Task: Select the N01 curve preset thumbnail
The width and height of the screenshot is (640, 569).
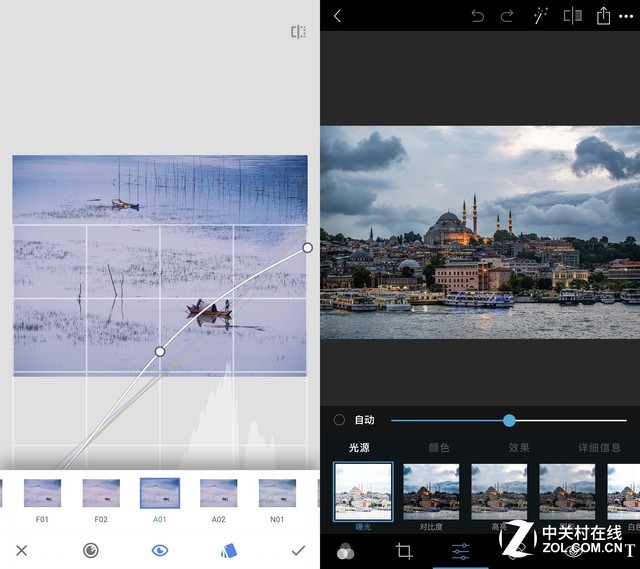Action: [x=277, y=493]
